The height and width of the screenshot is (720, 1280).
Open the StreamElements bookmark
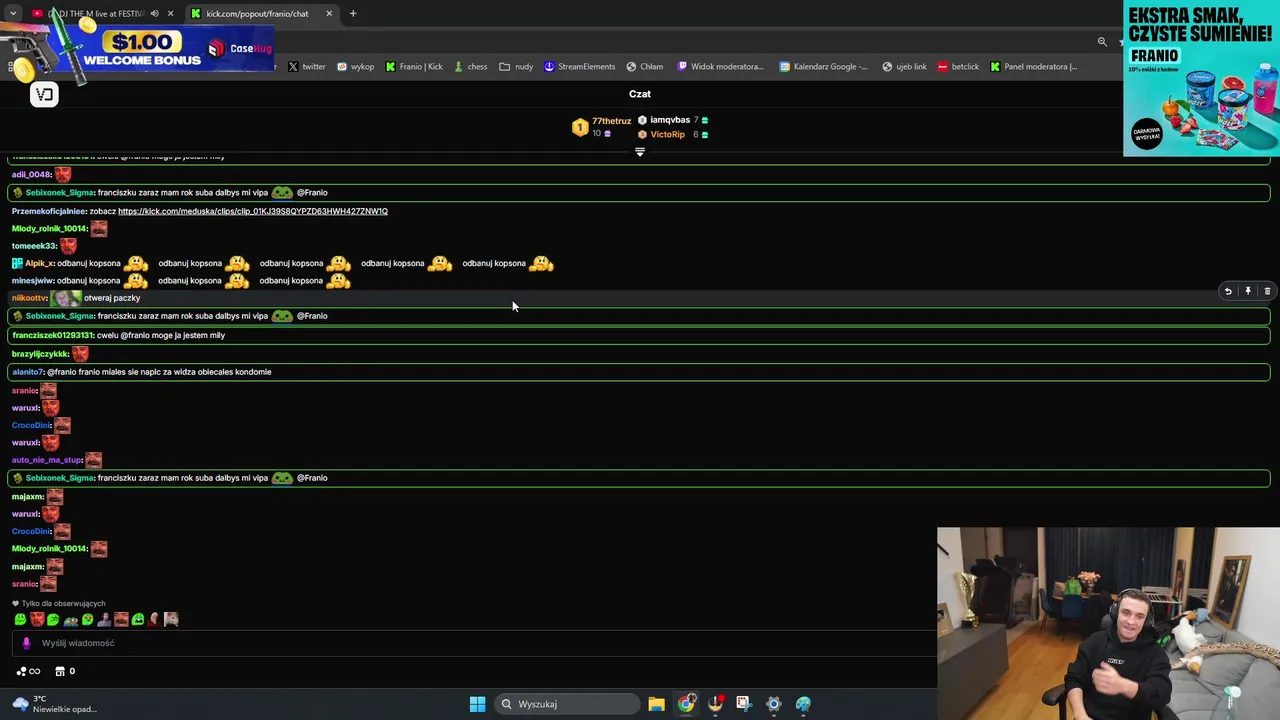[580, 67]
